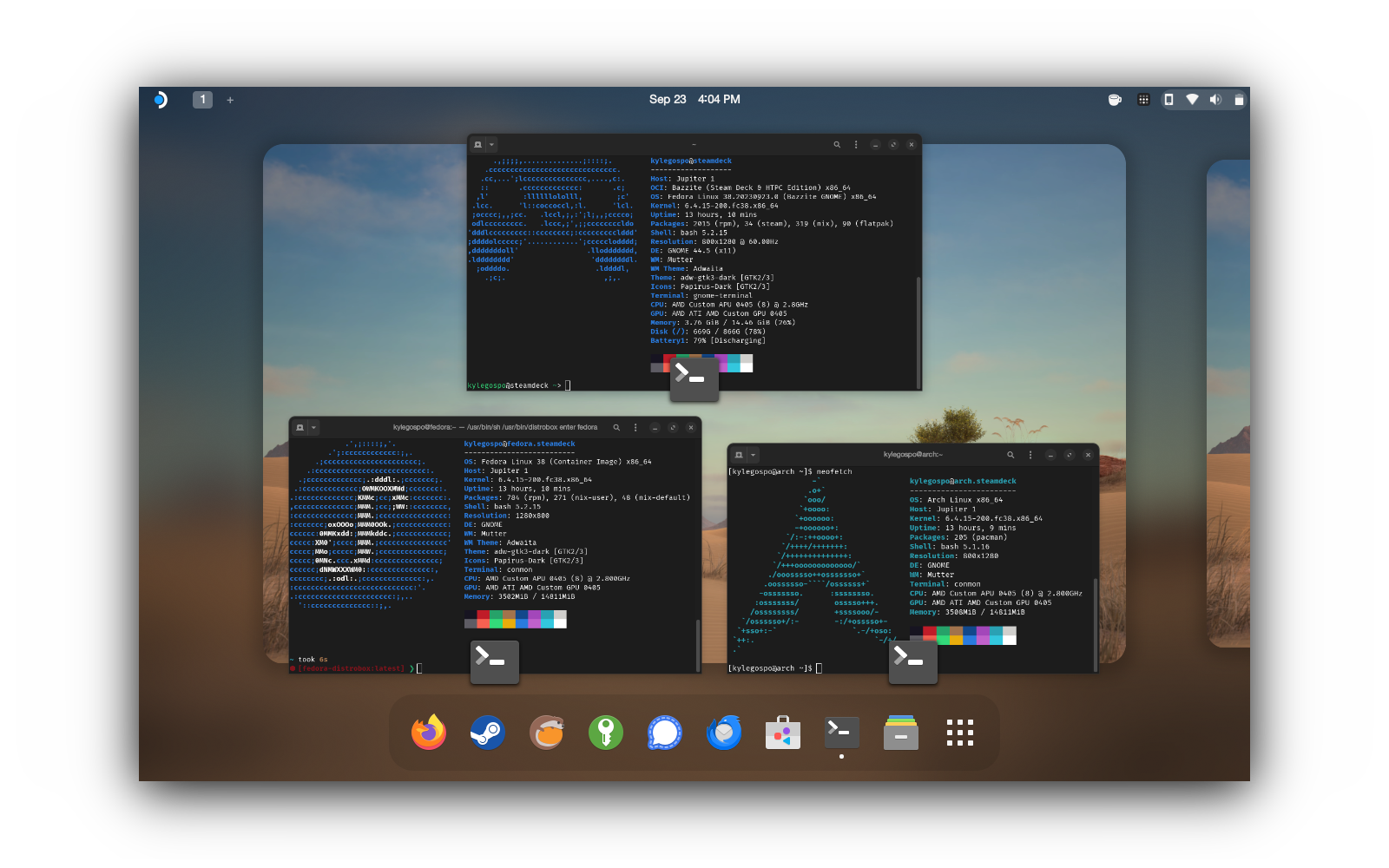Click the Terminal badge on the arch window

pos(912,661)
